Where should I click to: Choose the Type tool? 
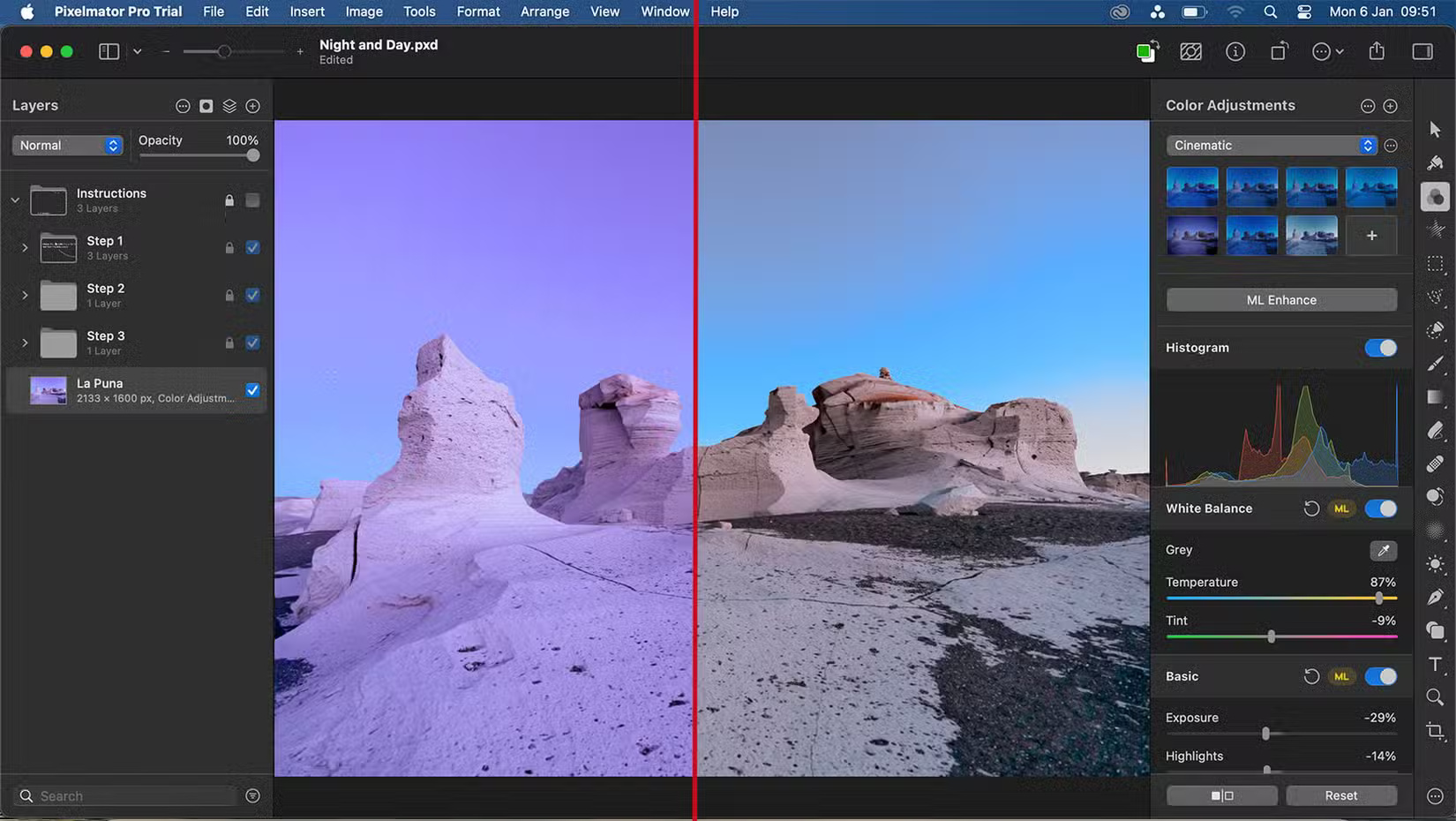[x=1434, y=664]
